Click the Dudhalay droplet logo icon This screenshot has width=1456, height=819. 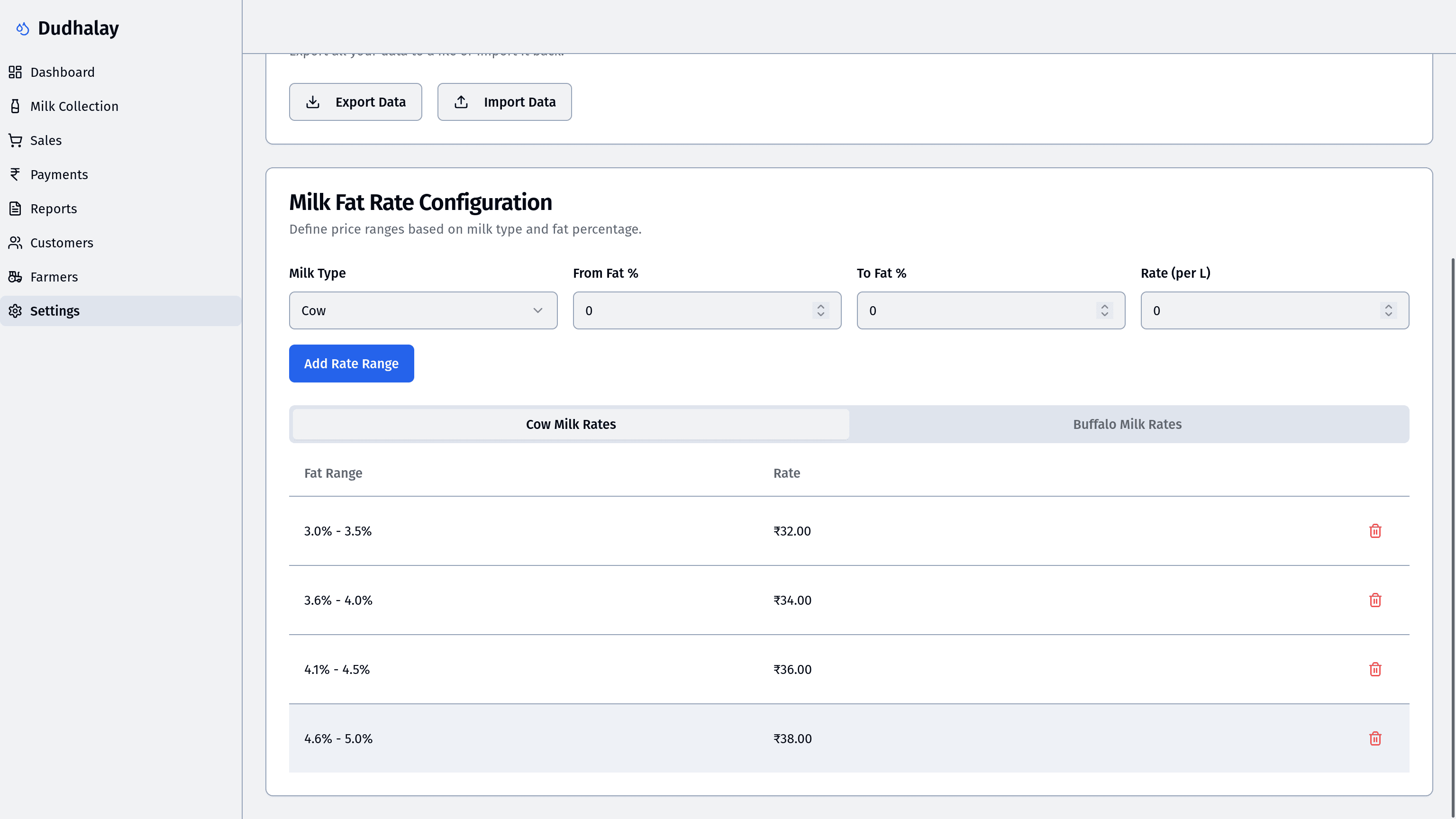pyautogui.click(x=23, y=28)
